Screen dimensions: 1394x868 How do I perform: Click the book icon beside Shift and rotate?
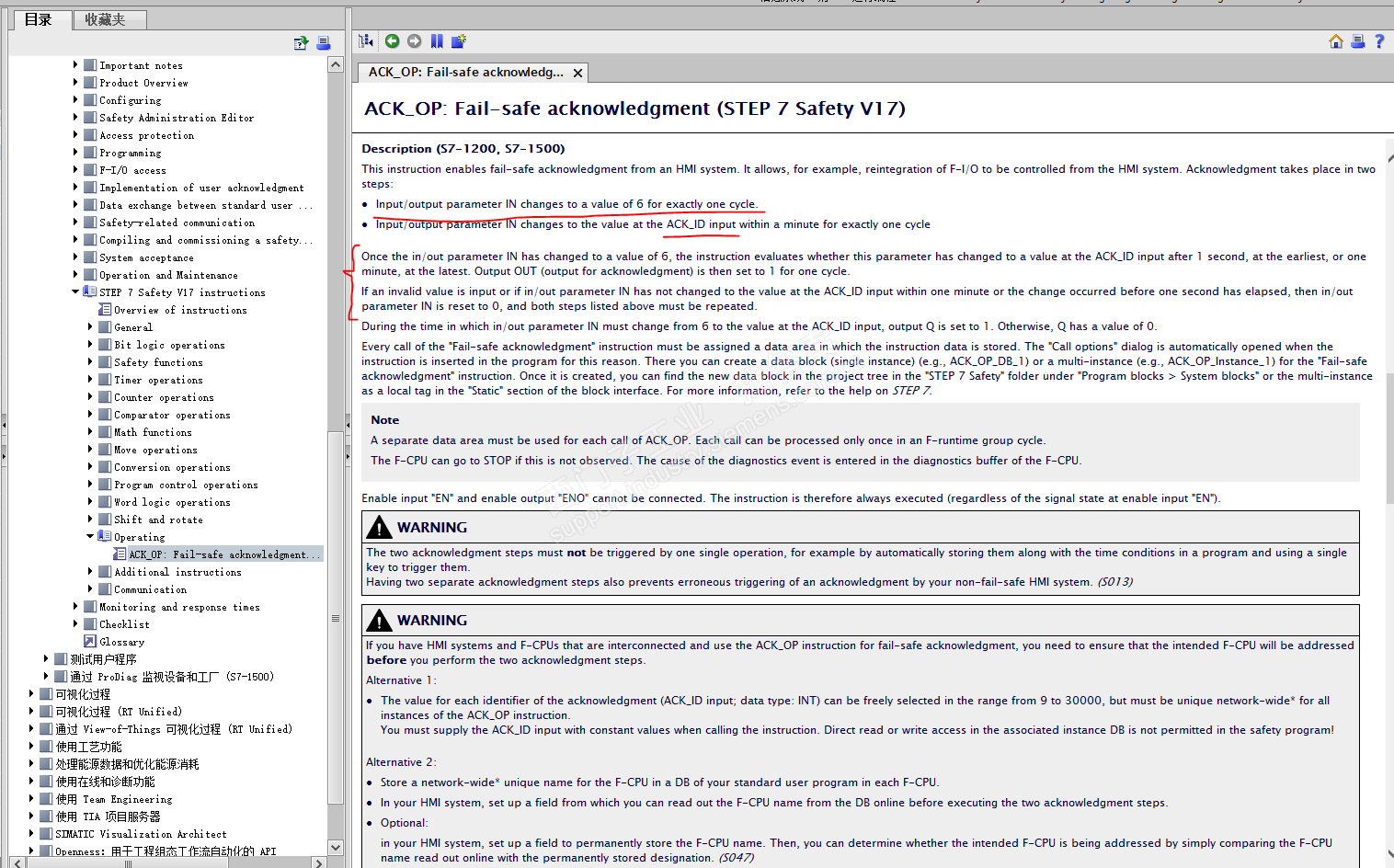click(105, 520)
